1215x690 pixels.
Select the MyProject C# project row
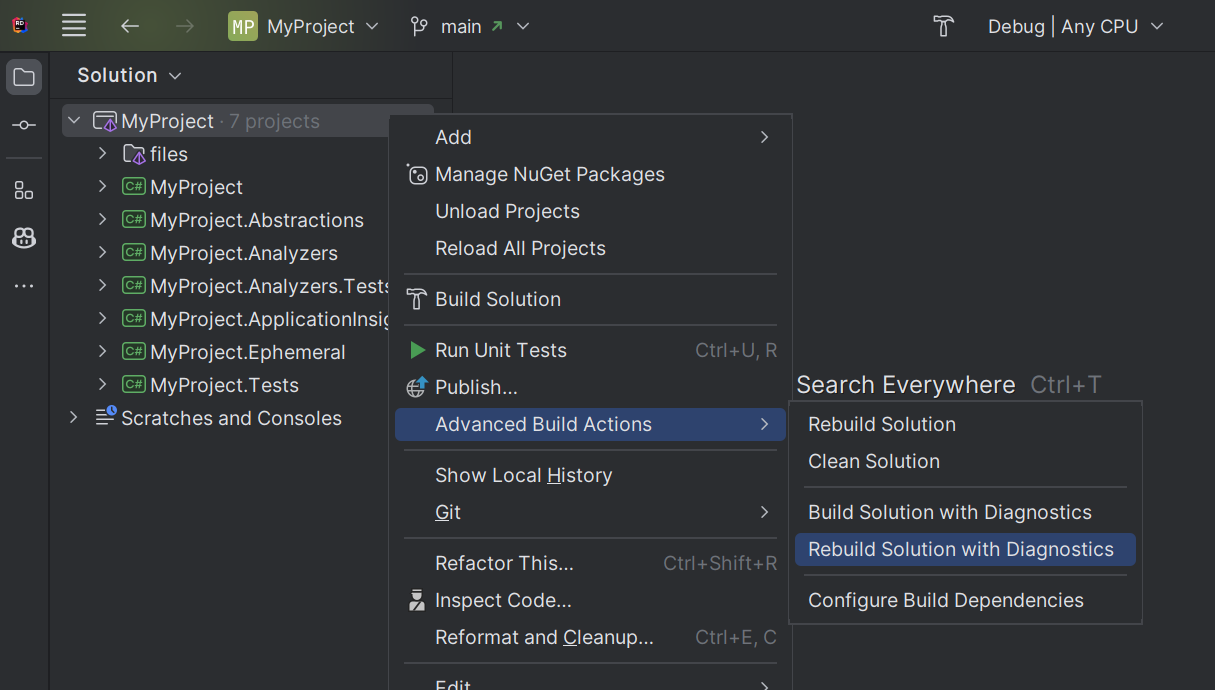(x=225, y=187)
